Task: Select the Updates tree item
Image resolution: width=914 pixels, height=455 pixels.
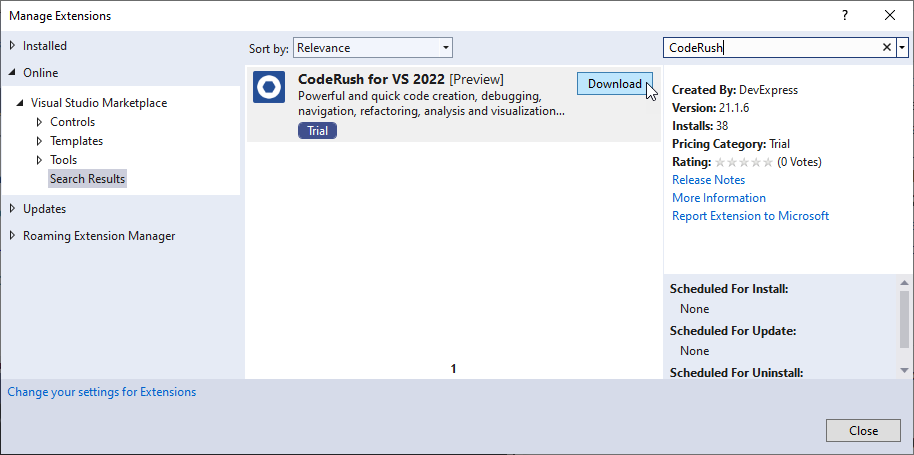Action: tap(44, 209)
